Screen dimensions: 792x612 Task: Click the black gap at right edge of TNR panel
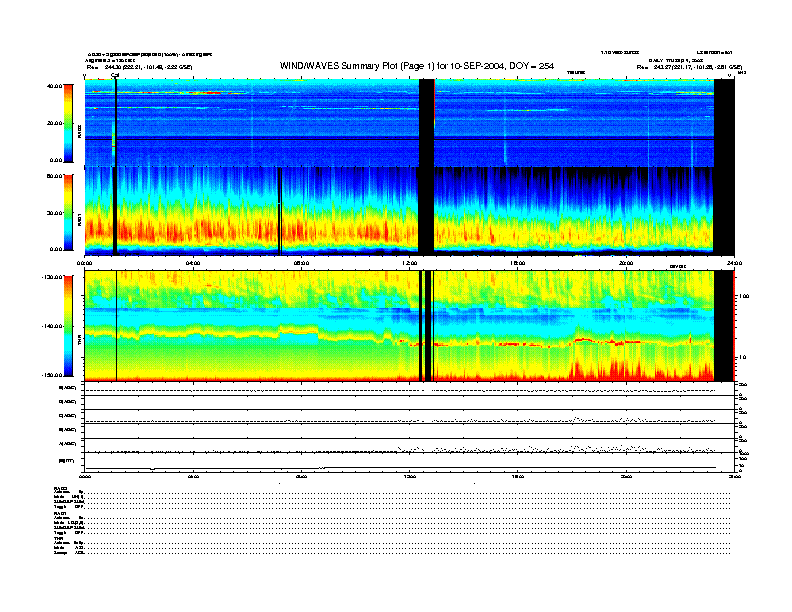tap(723, 326)
